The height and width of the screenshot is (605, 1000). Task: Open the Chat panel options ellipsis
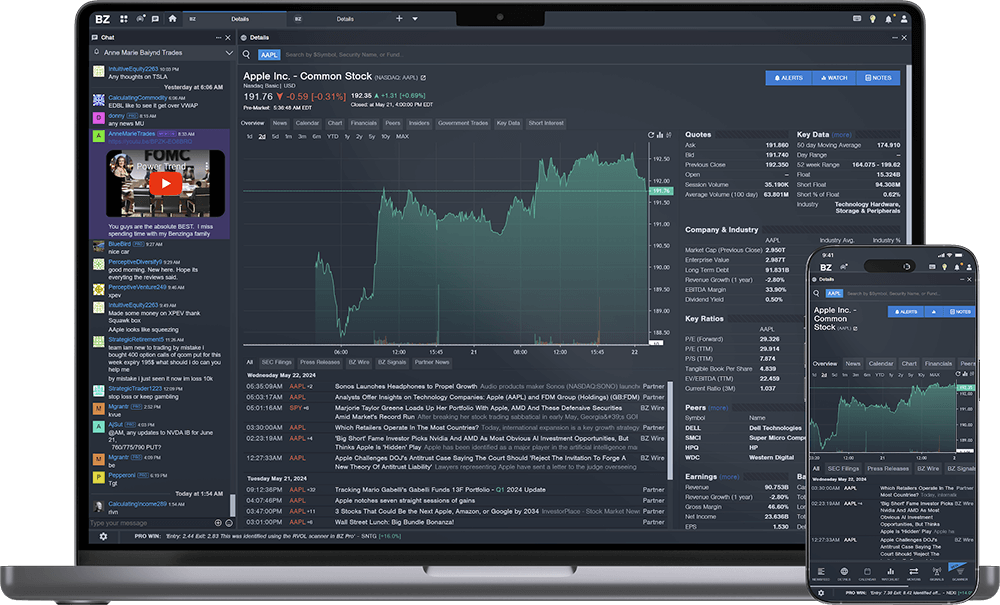[x=218, y=38]
